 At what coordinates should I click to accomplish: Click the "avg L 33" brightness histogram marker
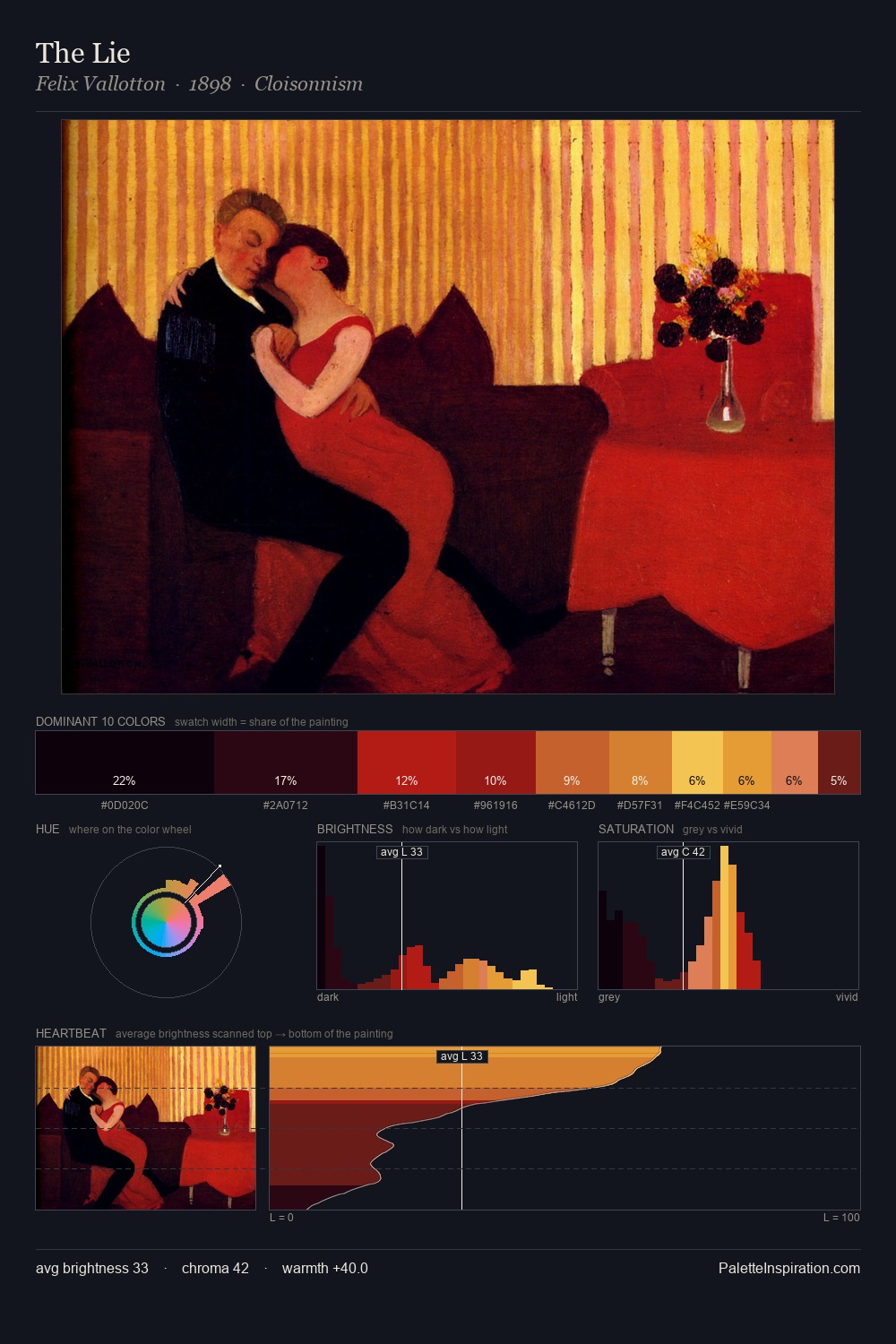pyautogui.click(x=402, y=852)
